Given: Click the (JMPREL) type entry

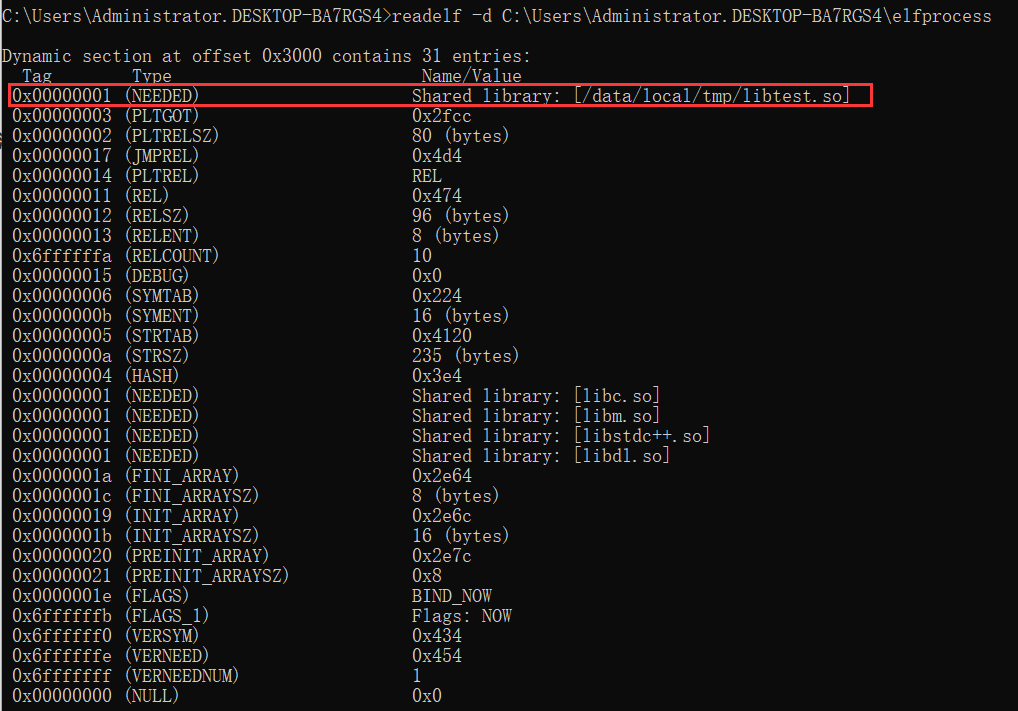Looking at the screenshot, I should click(161, 156).
